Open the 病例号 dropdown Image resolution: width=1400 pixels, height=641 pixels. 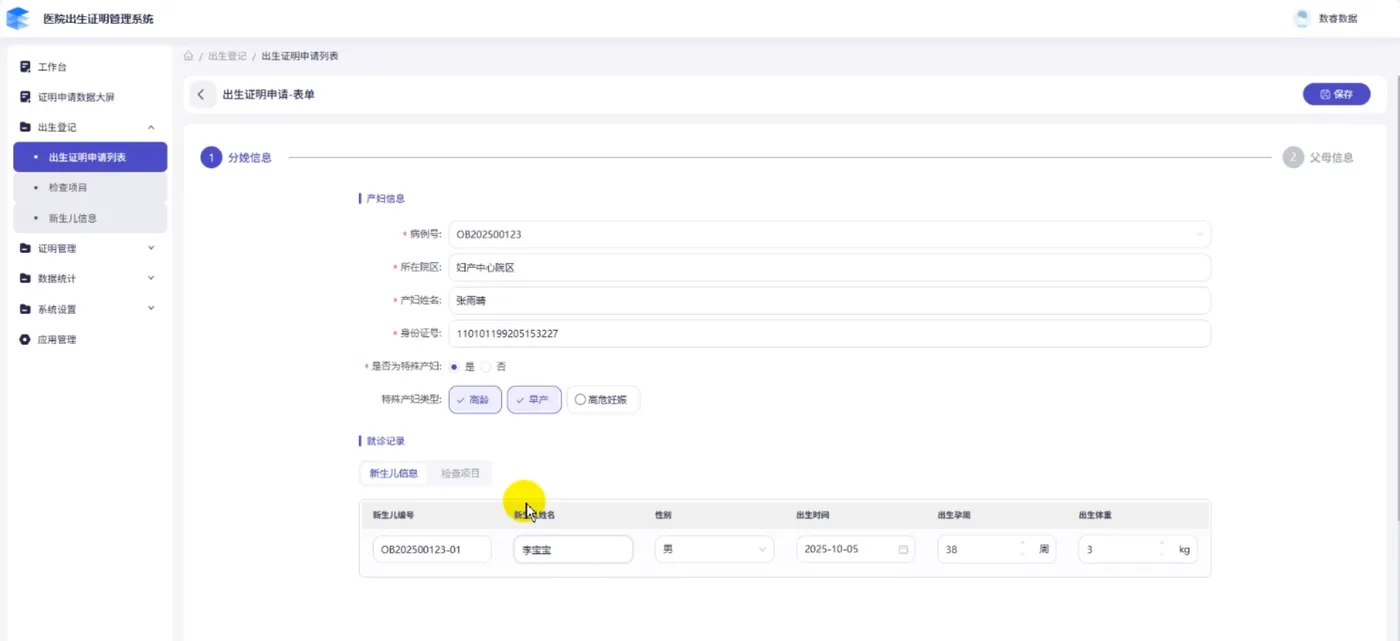(829, 234)
